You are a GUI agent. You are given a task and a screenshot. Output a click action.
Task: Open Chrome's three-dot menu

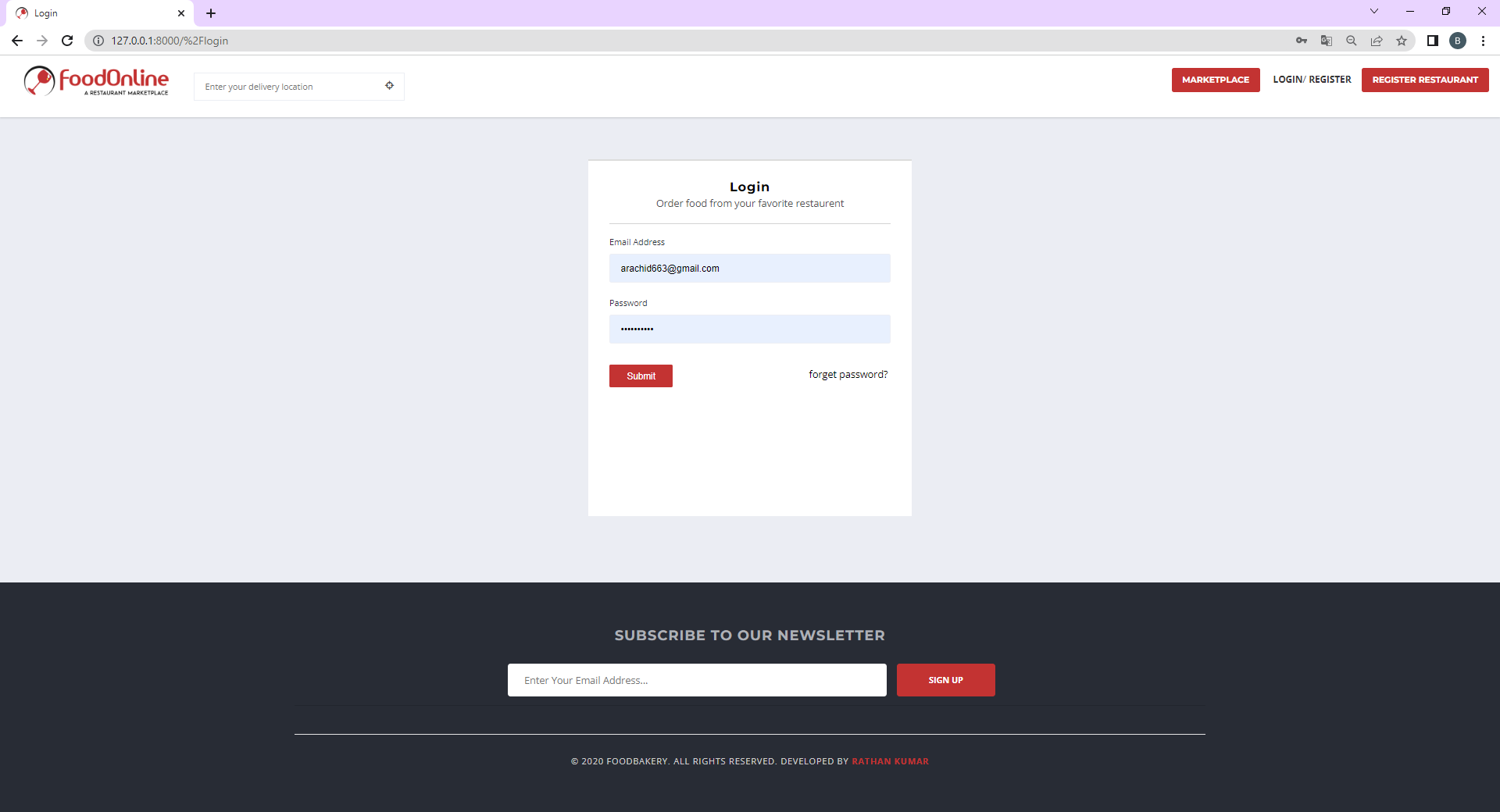tap(1484, 41)
